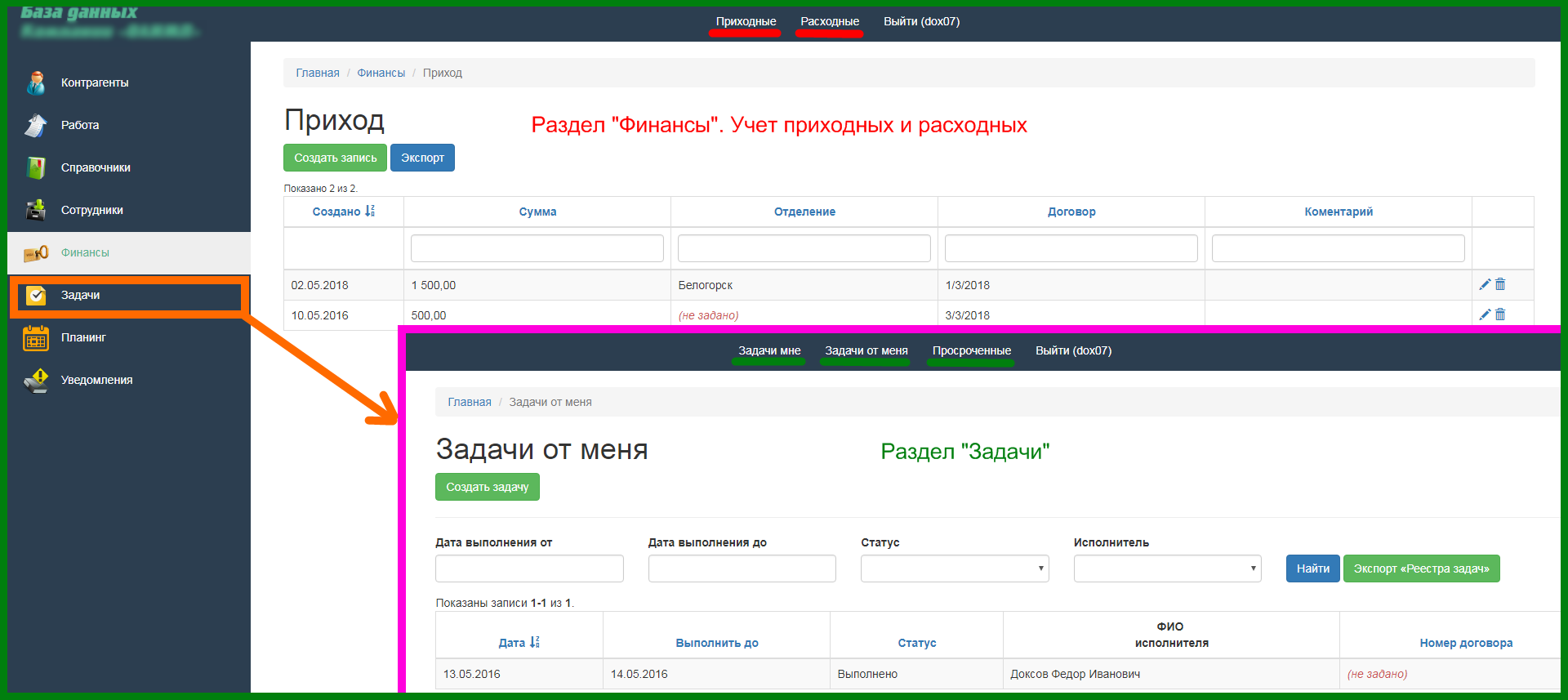
Task: Click the Работа sidebar icon
Action: (36, 125)
